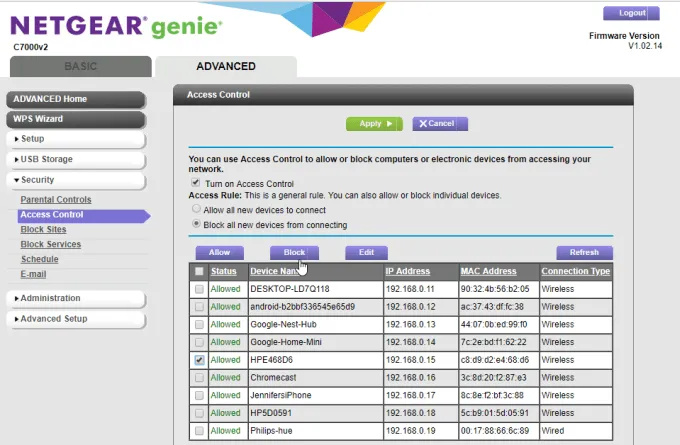The height and width of the screenshot is (445, 680).
Task: Sort table by MAC Address column header
Action: (x=488, y=271)
